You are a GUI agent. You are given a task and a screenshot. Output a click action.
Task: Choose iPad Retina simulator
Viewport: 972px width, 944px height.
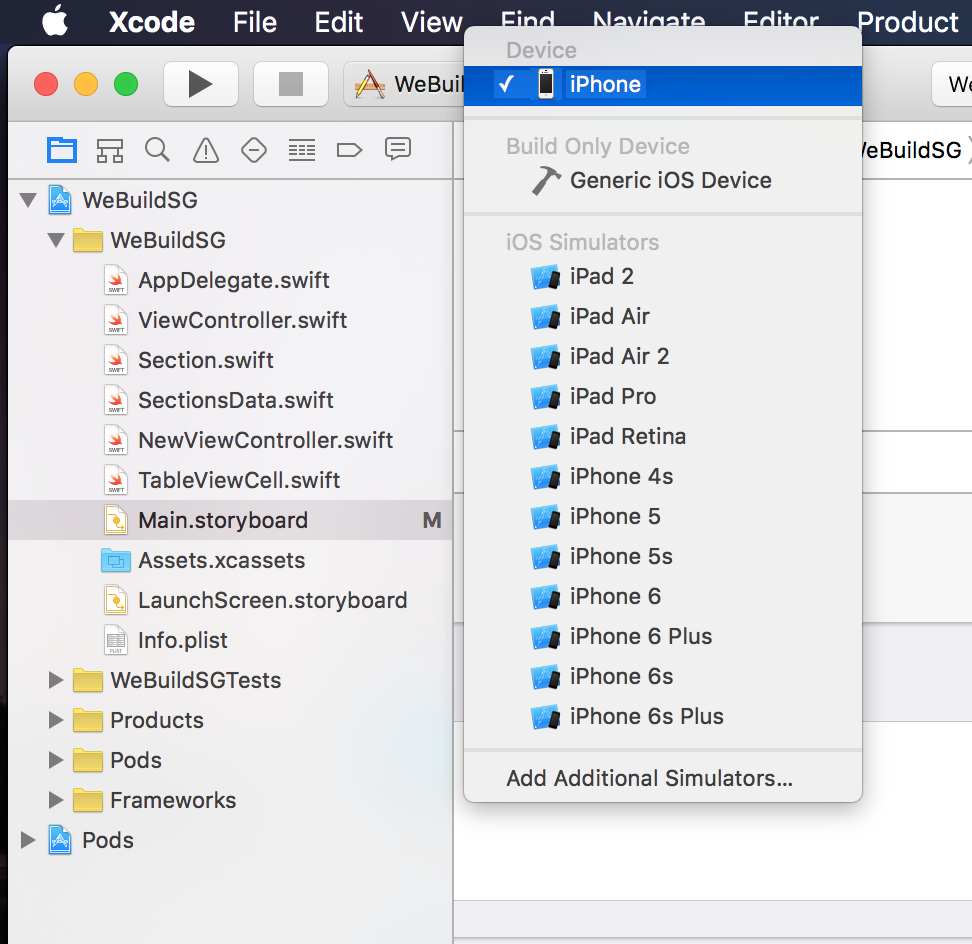[x=663, y=436]
